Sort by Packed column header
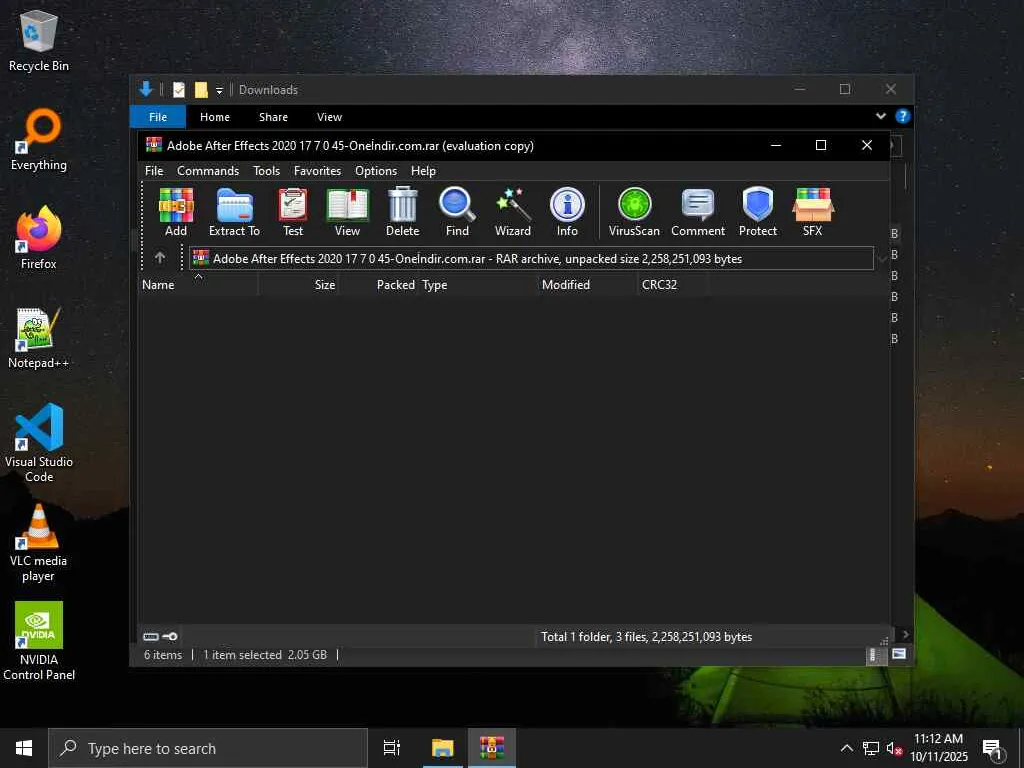The image size is (1024, 768). point(379,285)
